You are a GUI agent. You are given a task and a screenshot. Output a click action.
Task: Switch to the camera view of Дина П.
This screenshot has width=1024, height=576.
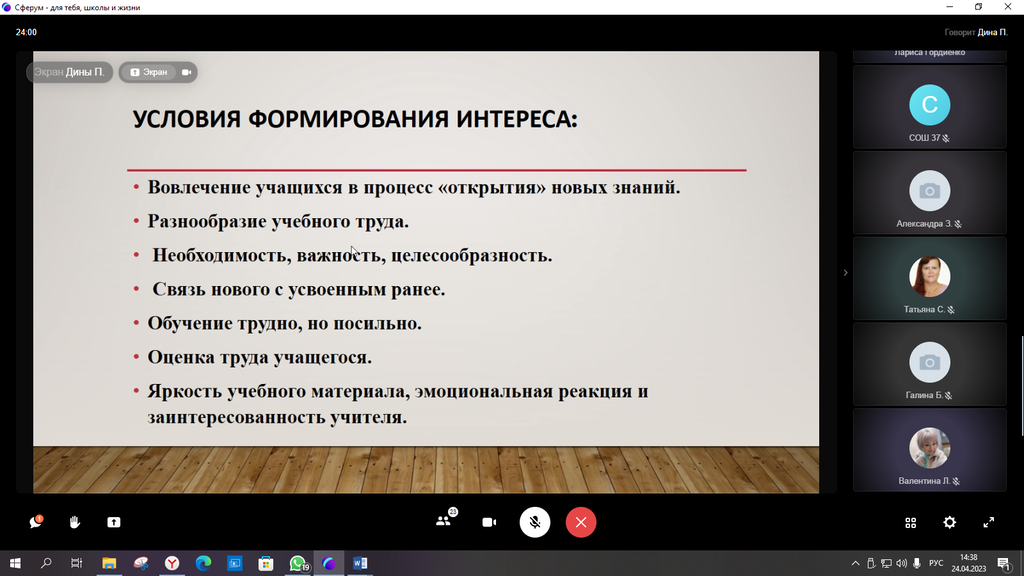coord(187,72)
